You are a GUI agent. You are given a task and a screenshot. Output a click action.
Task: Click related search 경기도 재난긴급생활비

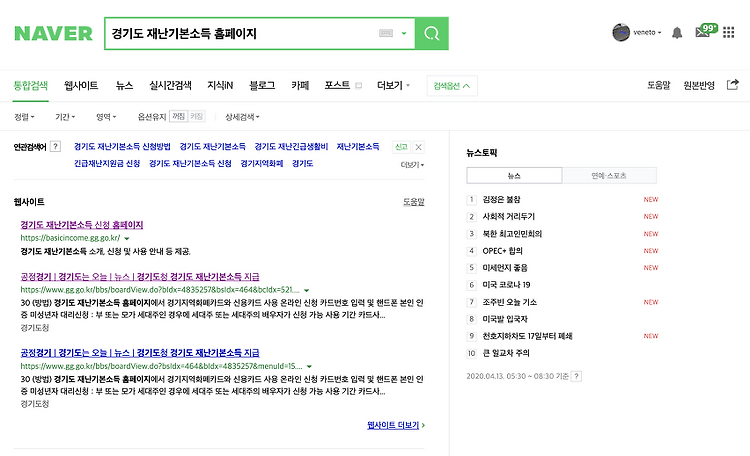pyautogui.click(x=291, y=146)
